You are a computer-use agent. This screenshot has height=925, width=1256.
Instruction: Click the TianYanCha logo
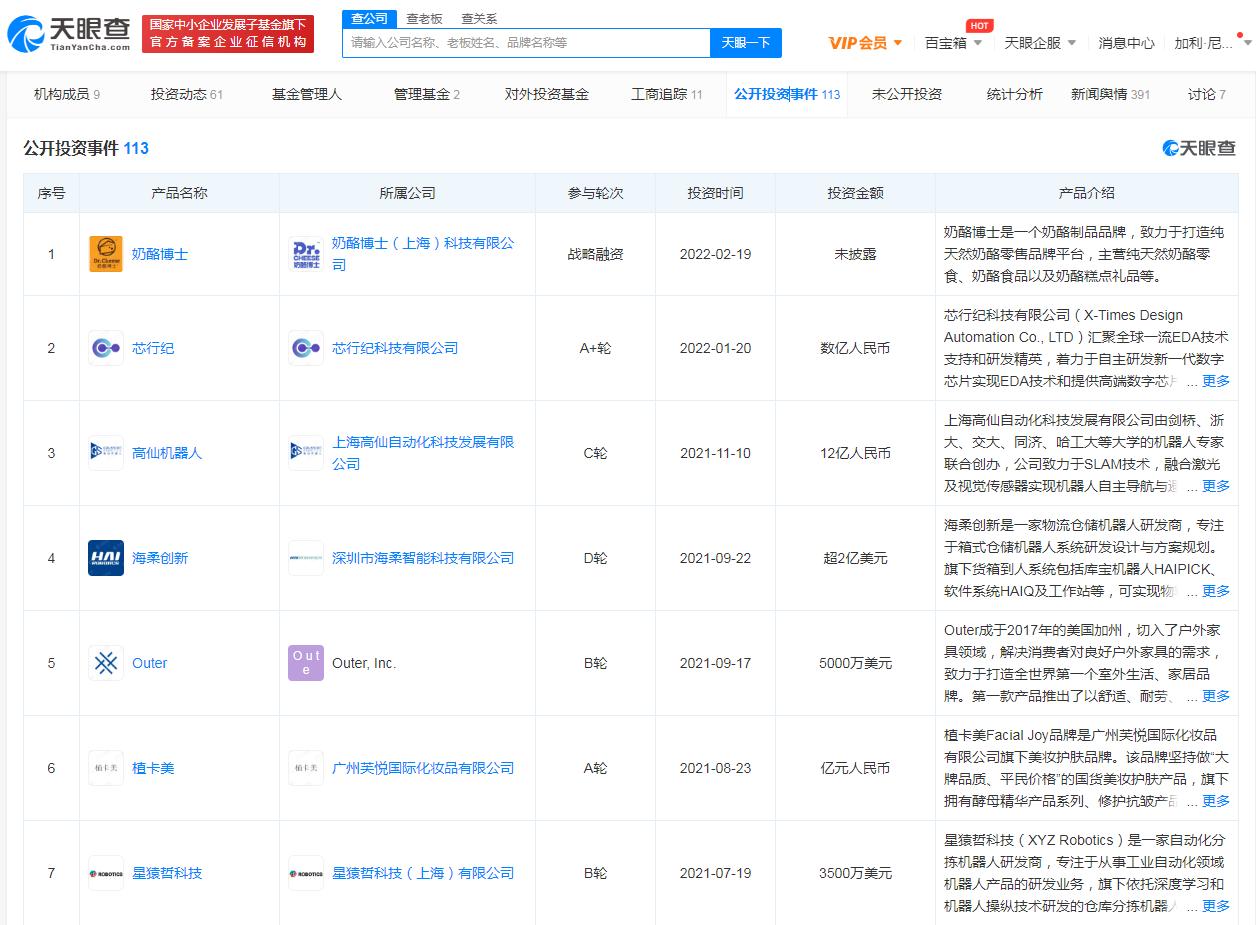pyautogui.click(x=68, y=34)
